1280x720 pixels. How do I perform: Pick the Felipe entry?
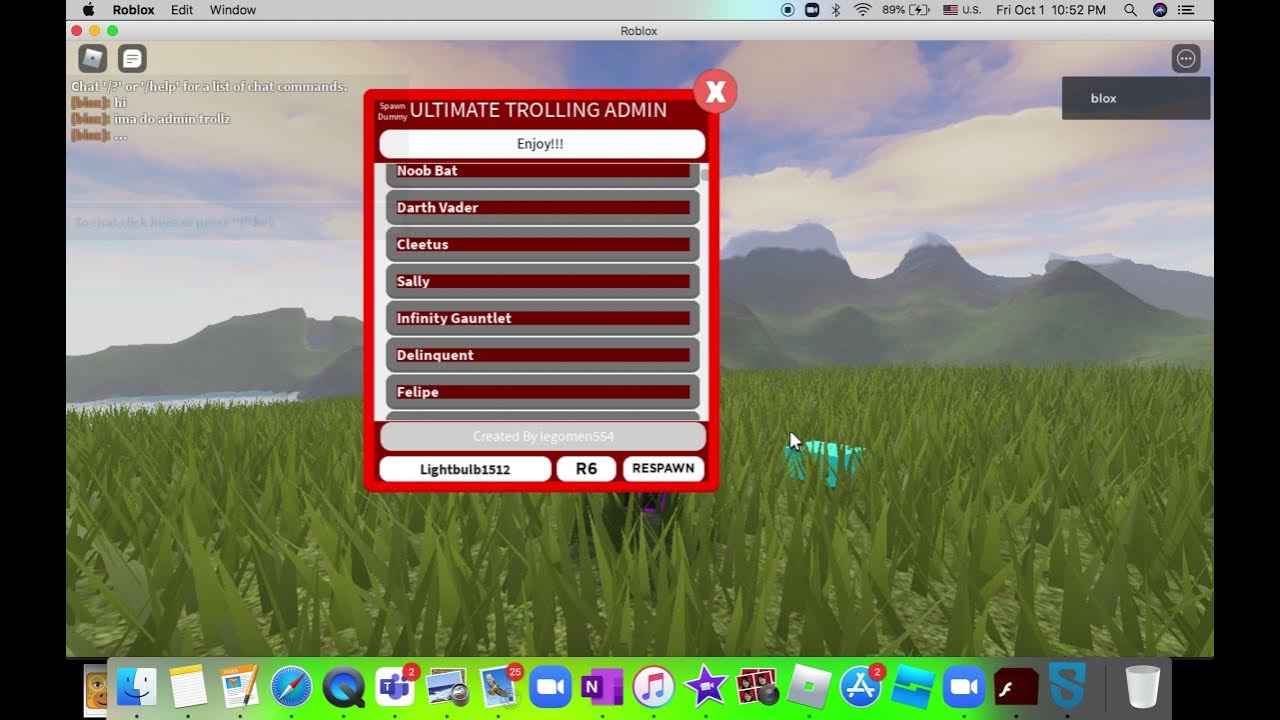543,393
